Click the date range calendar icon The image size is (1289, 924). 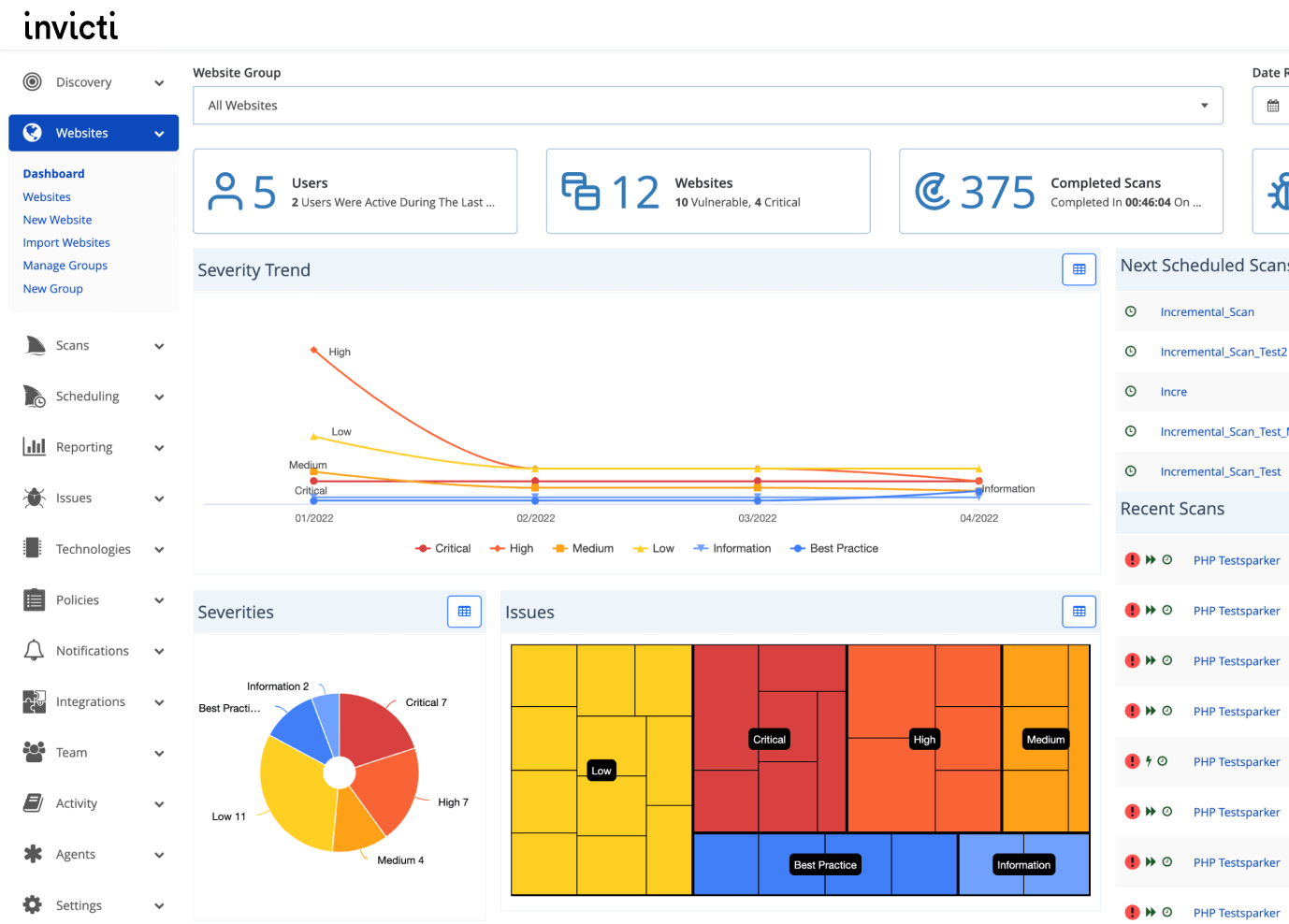[1273, 106]
